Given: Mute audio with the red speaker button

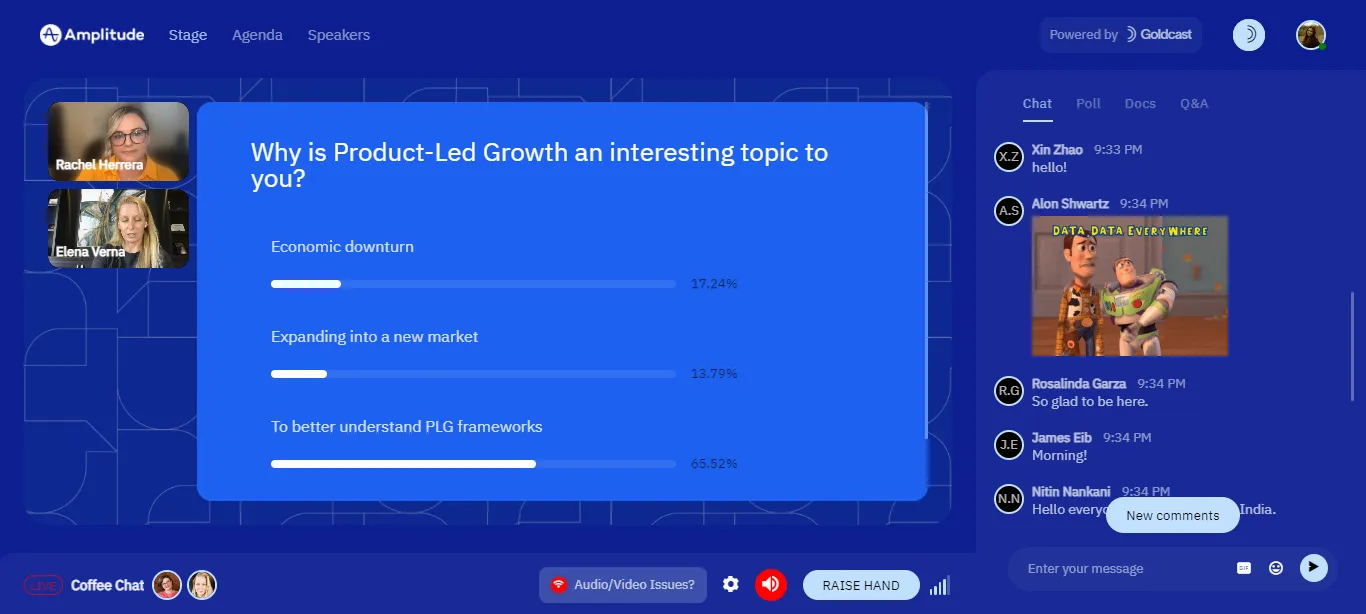Looking at the screenshot, I should pyautogui.click(x=770, y=584).
